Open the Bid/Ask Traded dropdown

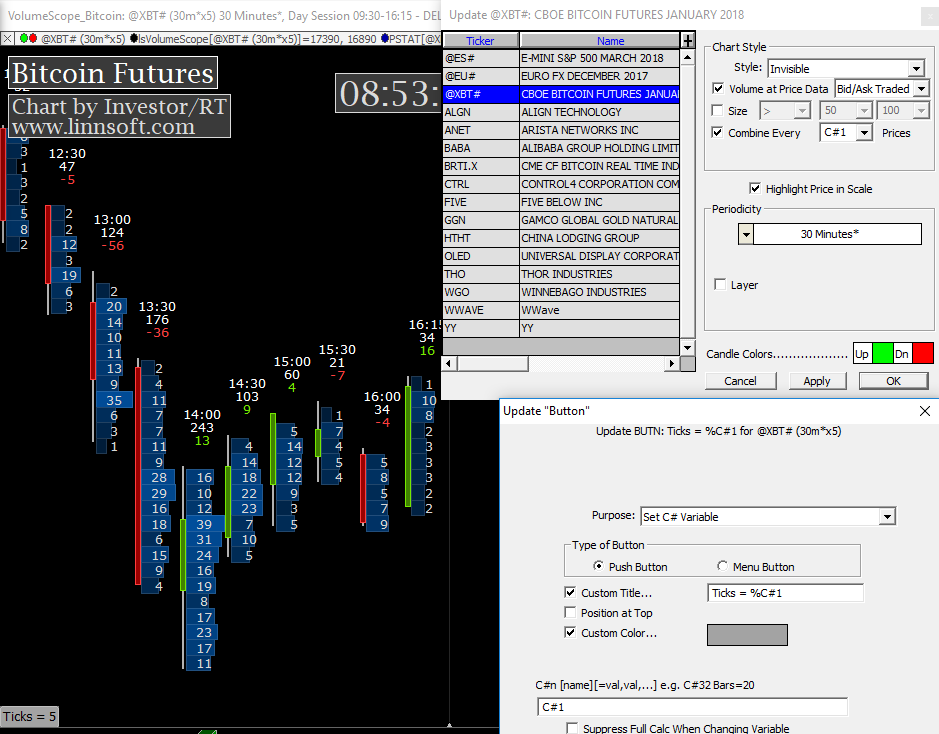(x=882, y=89)
